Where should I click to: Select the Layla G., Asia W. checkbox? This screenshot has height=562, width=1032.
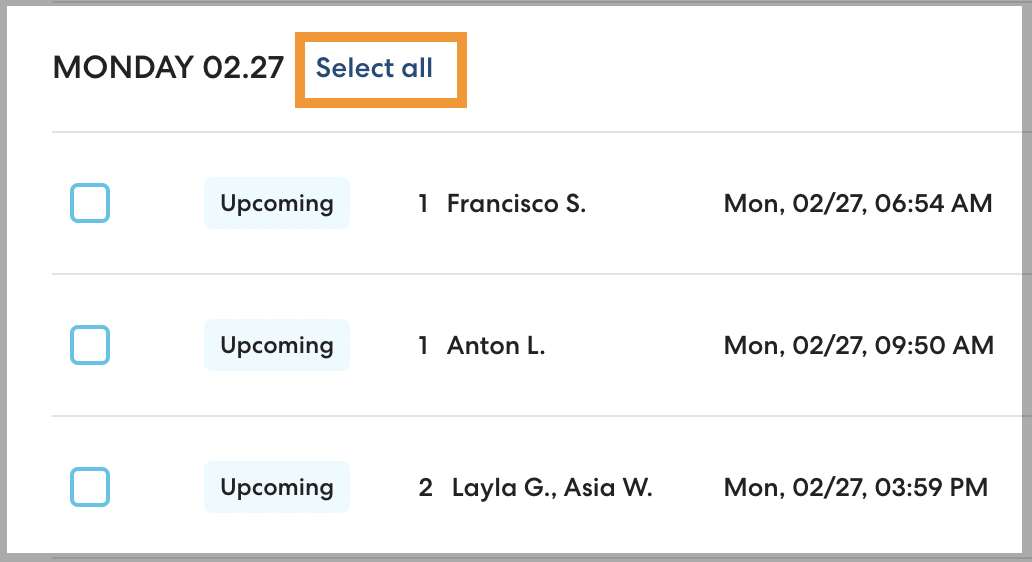coord(90,487)
